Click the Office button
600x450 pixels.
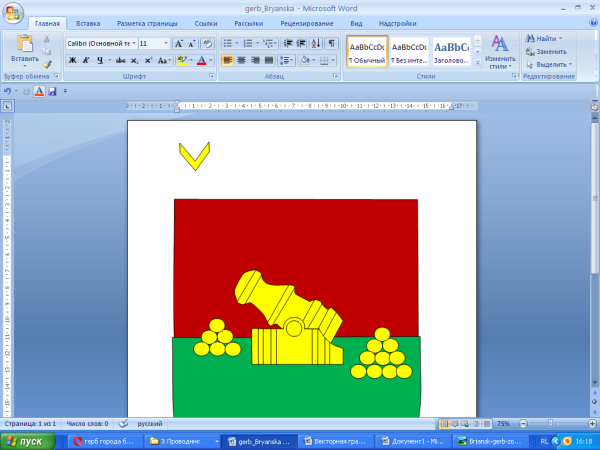click(13, 12)
